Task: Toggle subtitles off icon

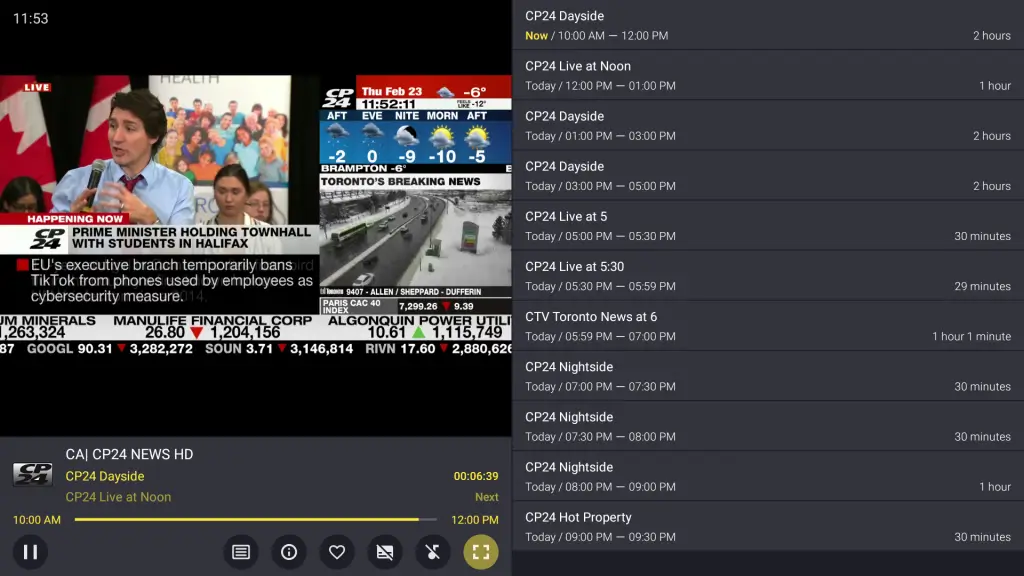Action: point(385,552)
